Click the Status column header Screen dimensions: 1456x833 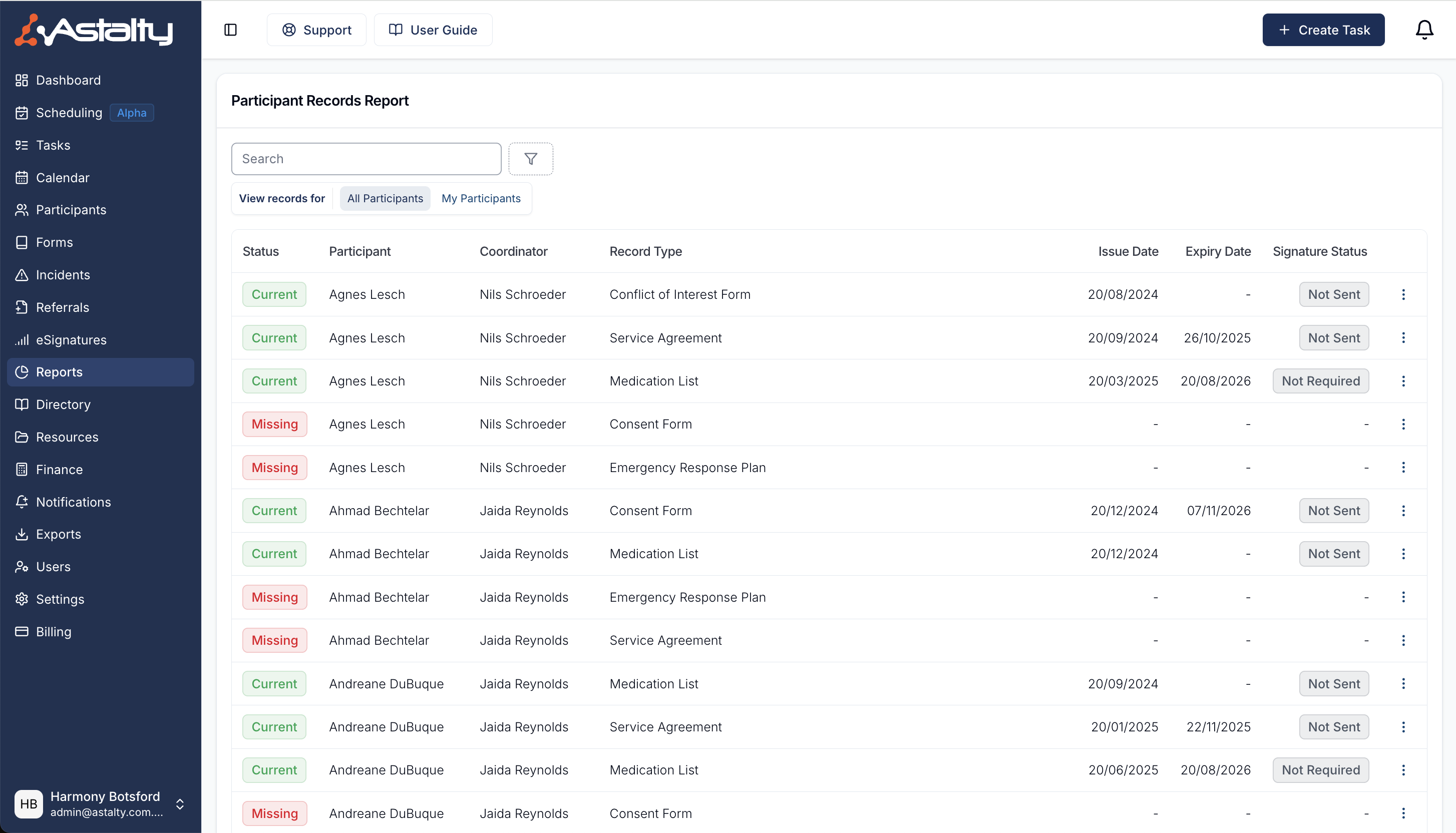coord(260,251)
